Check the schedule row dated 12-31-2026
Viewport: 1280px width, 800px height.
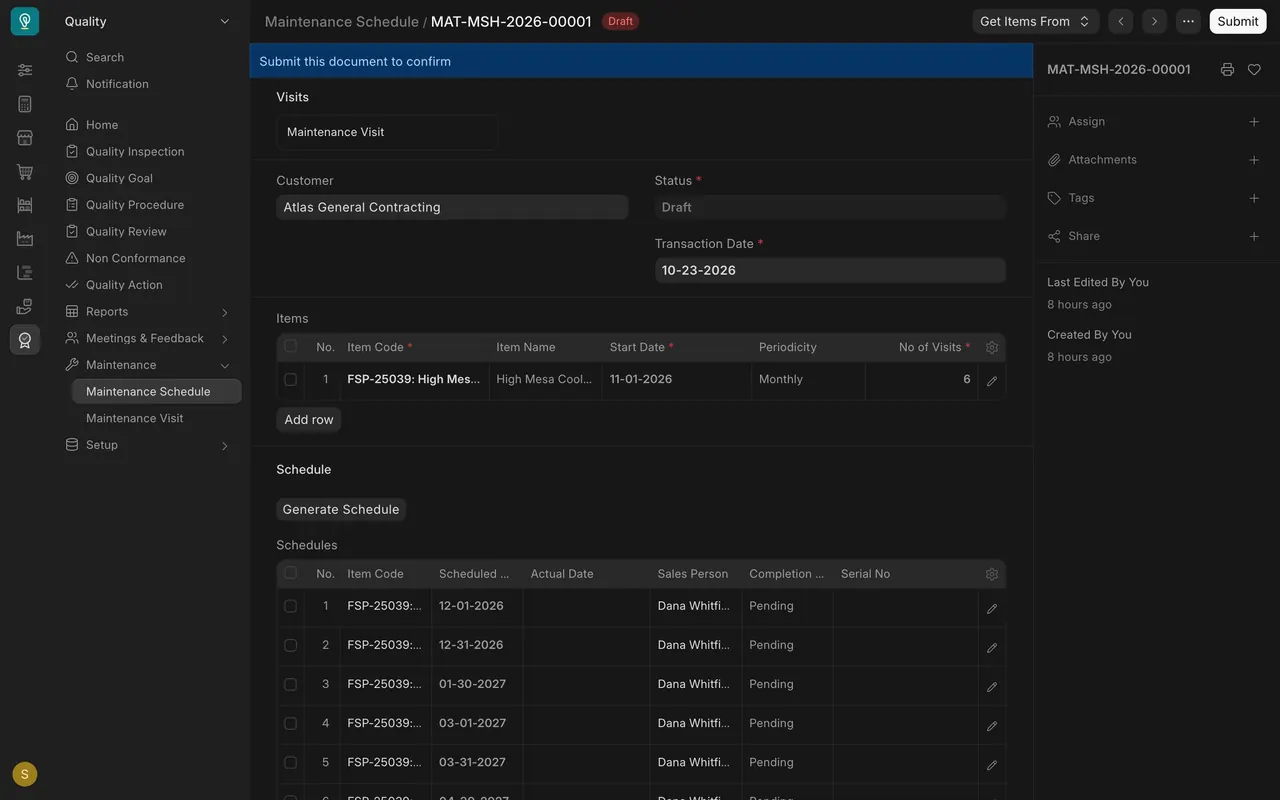[291, 645]
